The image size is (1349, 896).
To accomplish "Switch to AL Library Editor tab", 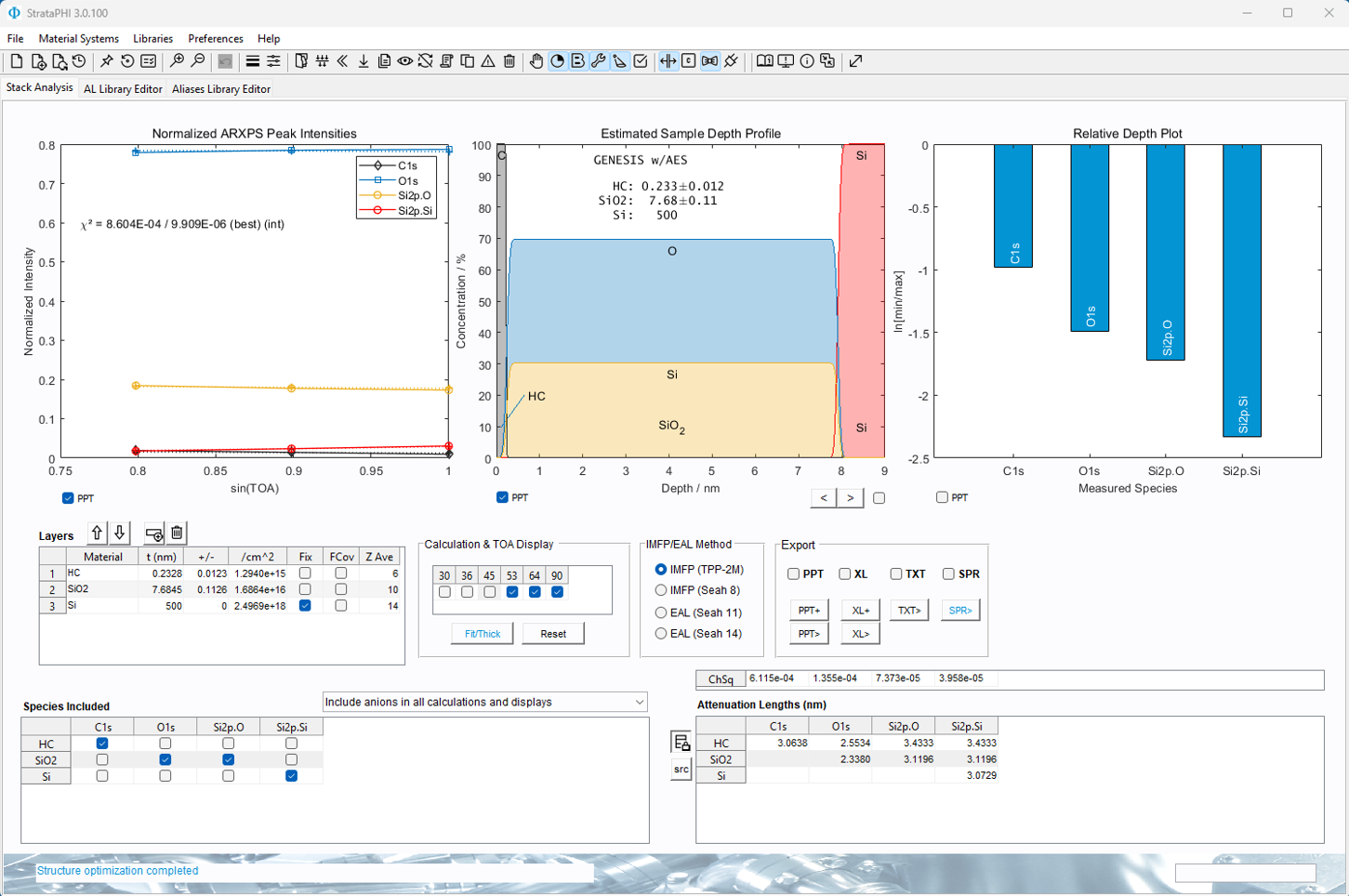I will pos(123,89).
